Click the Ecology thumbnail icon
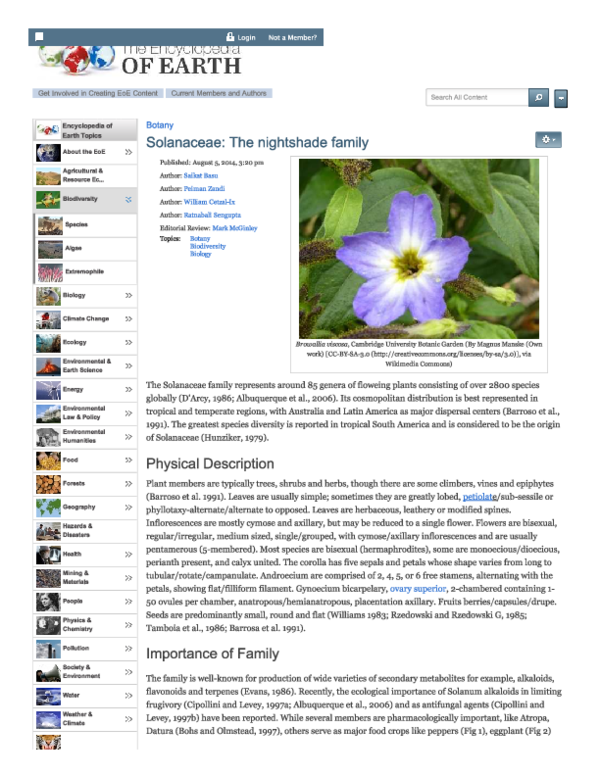The height and width of the screenshot is (776, 600). click(x=48, y=343)
